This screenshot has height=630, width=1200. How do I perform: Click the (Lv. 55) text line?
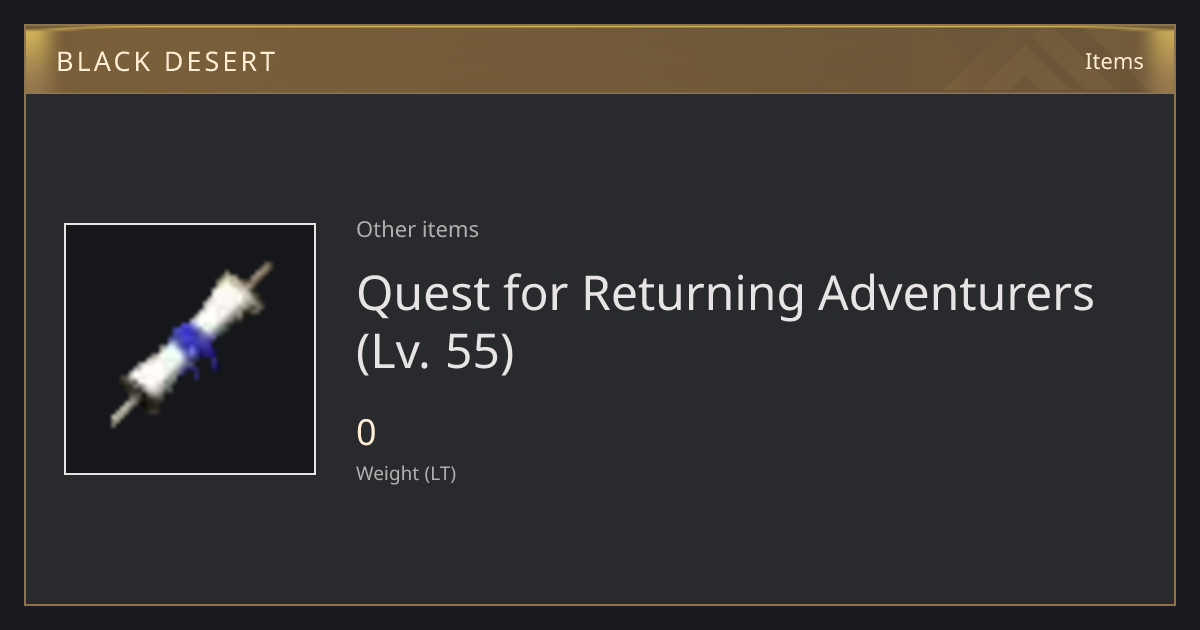pos(435,352)
